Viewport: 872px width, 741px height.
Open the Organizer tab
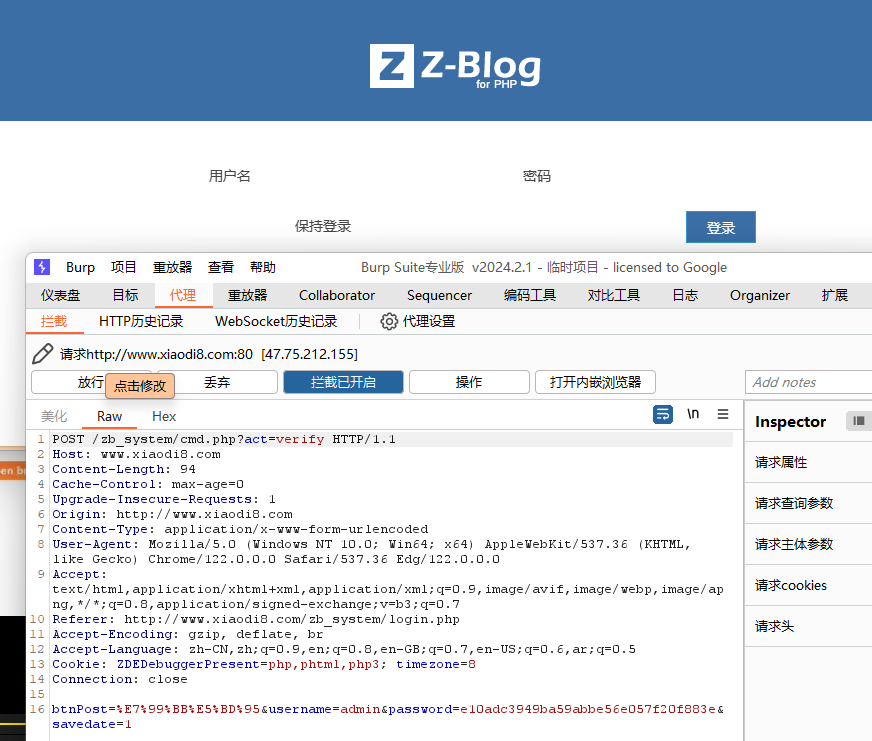tap(760, 295)
